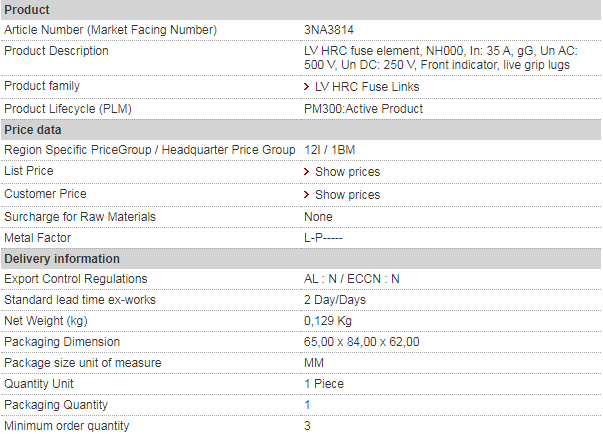Screen dimensions: 603x436
Task: Open the LV HRC Fuse Links link
Action: click(367, 87)
